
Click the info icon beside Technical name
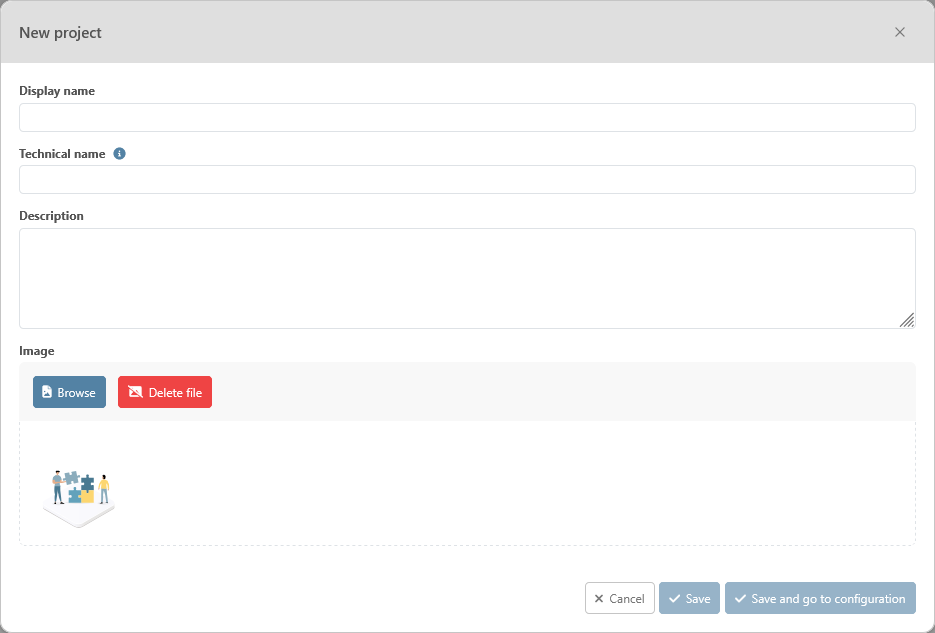point(120,154)
